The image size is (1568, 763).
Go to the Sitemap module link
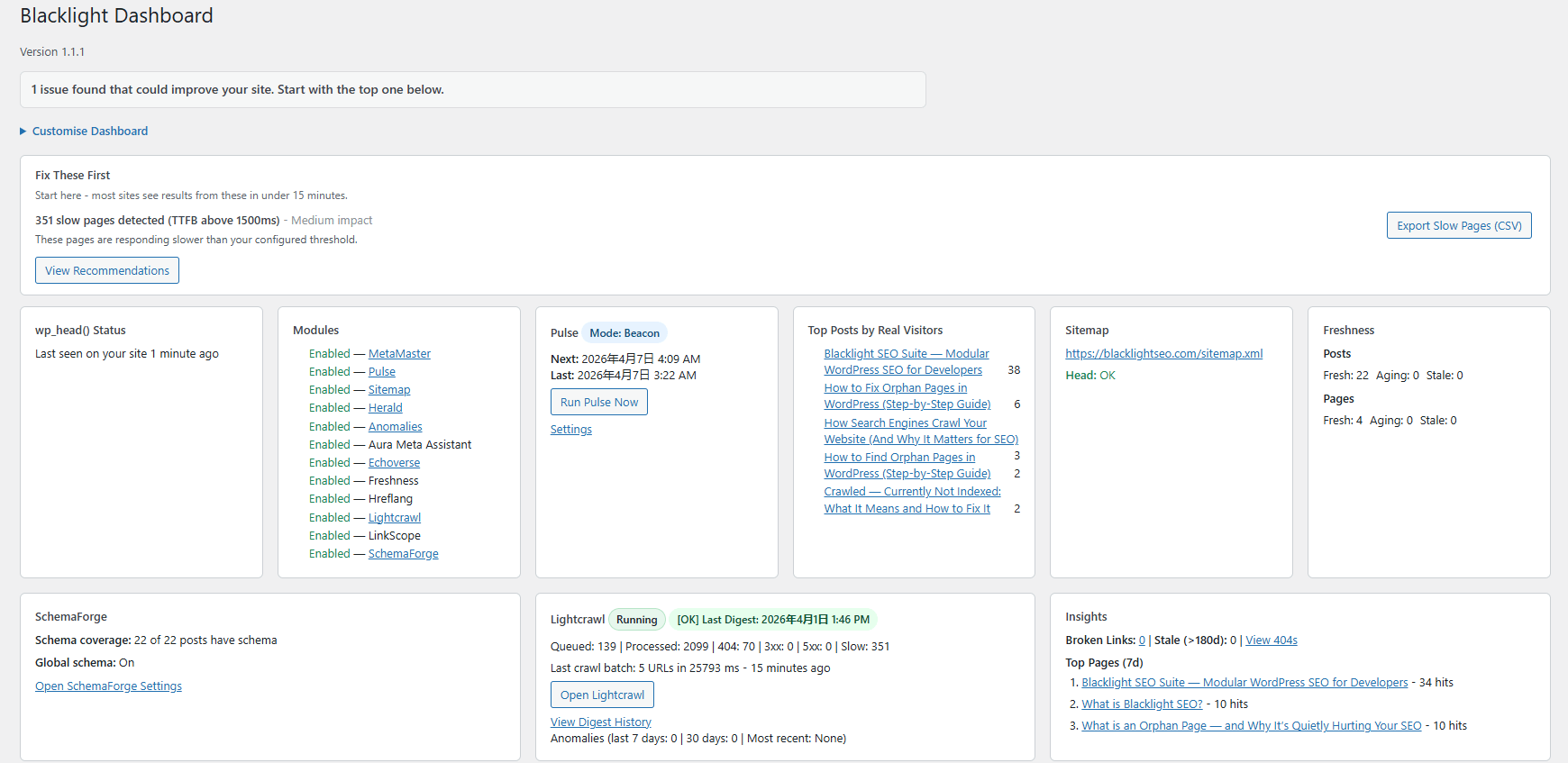tap(388, 390)
